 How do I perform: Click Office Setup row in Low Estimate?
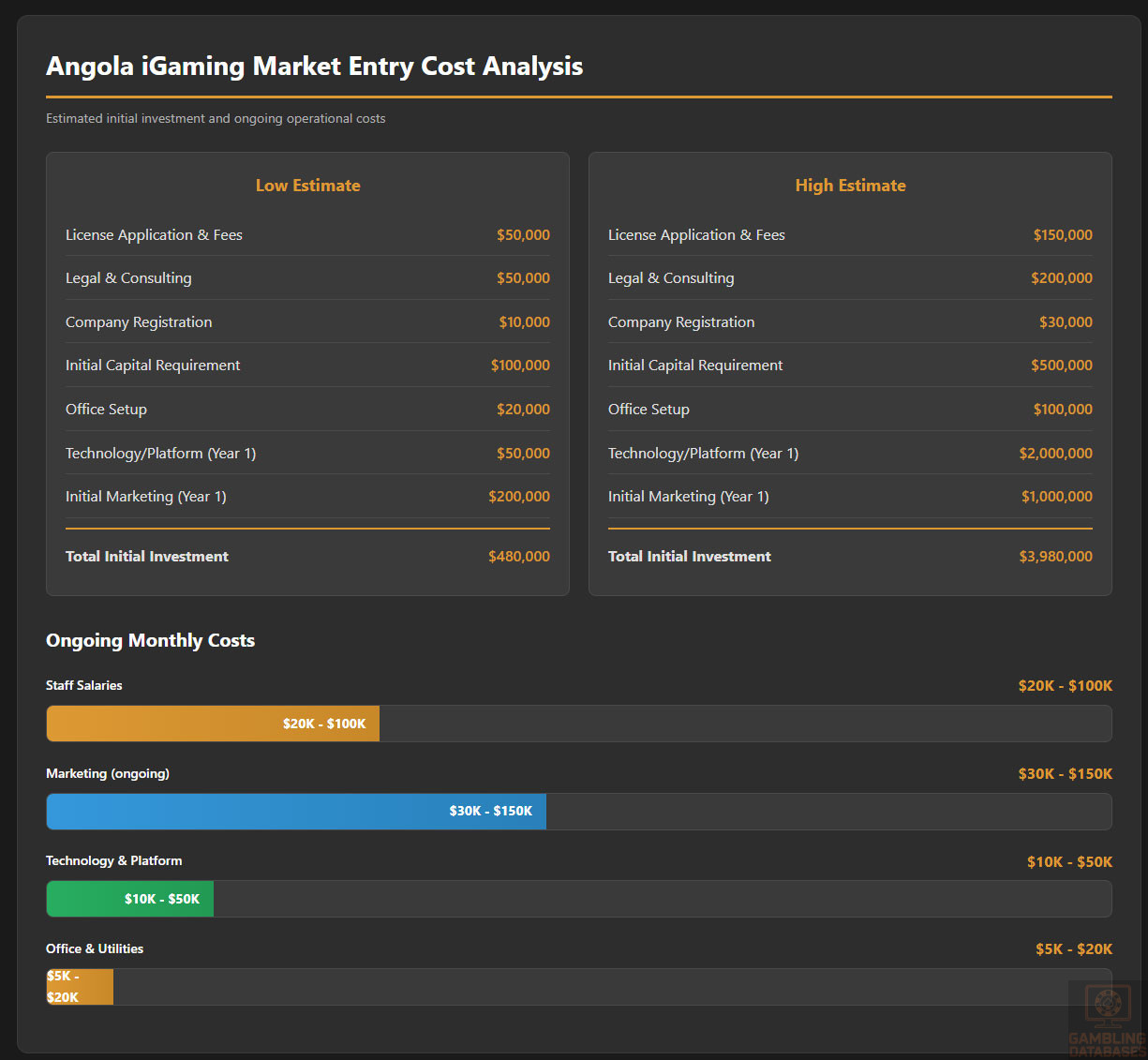(106, 410)
